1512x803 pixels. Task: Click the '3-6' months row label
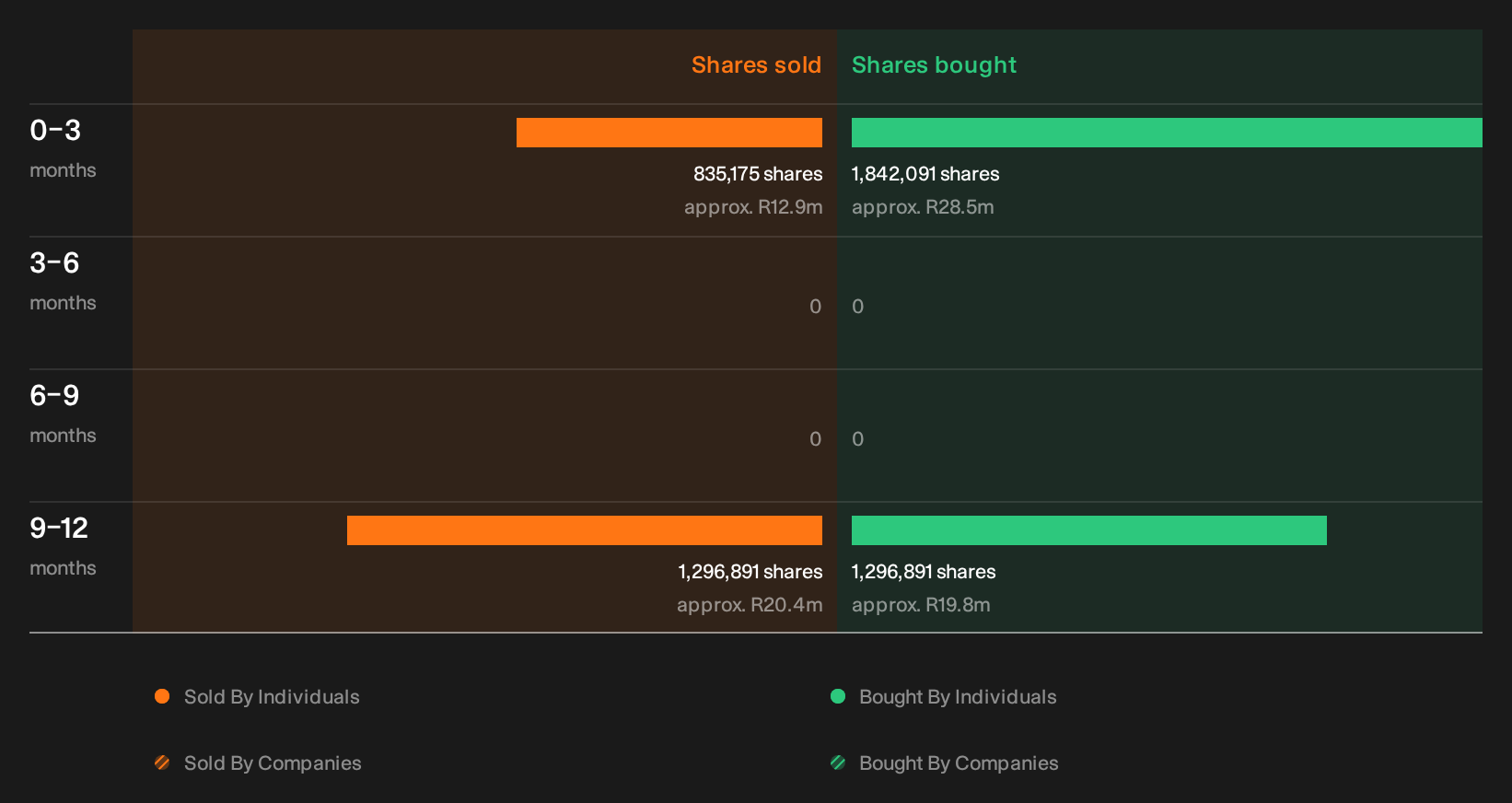pos(55,263)
